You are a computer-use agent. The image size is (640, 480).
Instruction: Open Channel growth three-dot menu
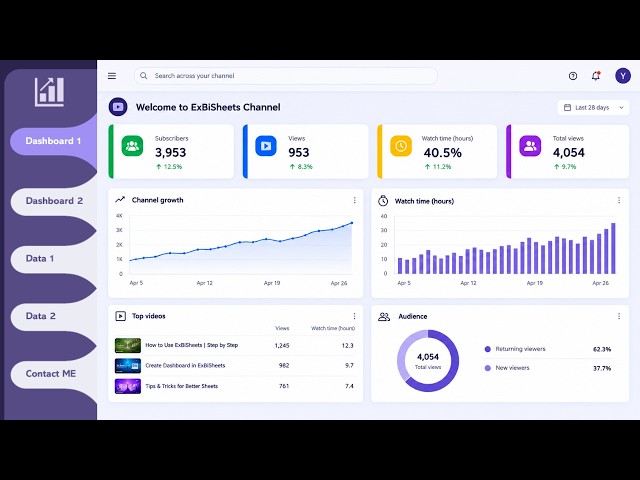[354, 200]
